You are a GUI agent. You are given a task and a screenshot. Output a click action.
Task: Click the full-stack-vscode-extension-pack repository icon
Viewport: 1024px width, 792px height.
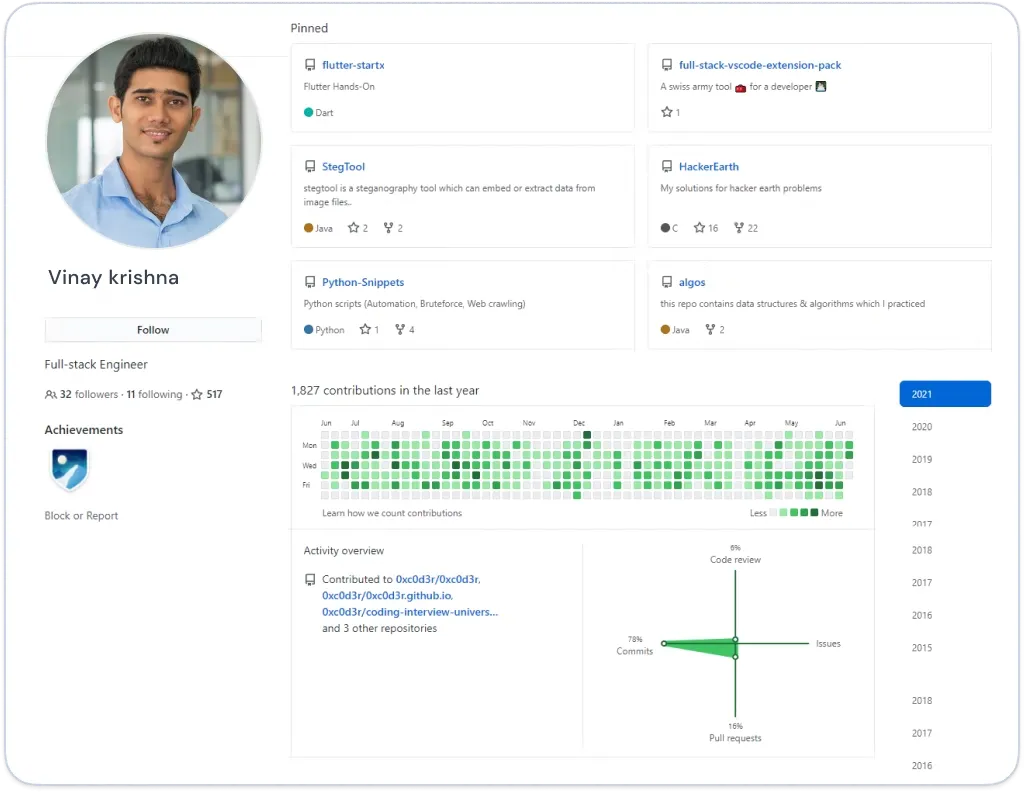(666, 65)
